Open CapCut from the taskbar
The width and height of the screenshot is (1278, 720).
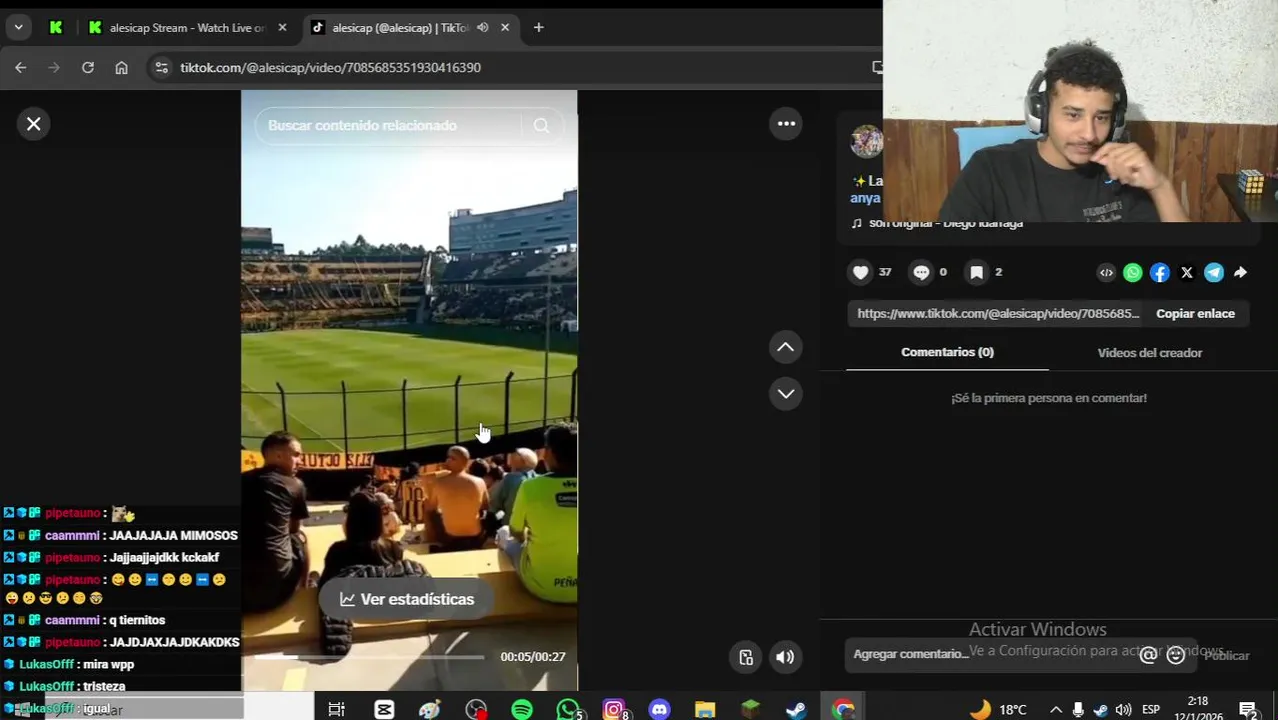point(384,709)
